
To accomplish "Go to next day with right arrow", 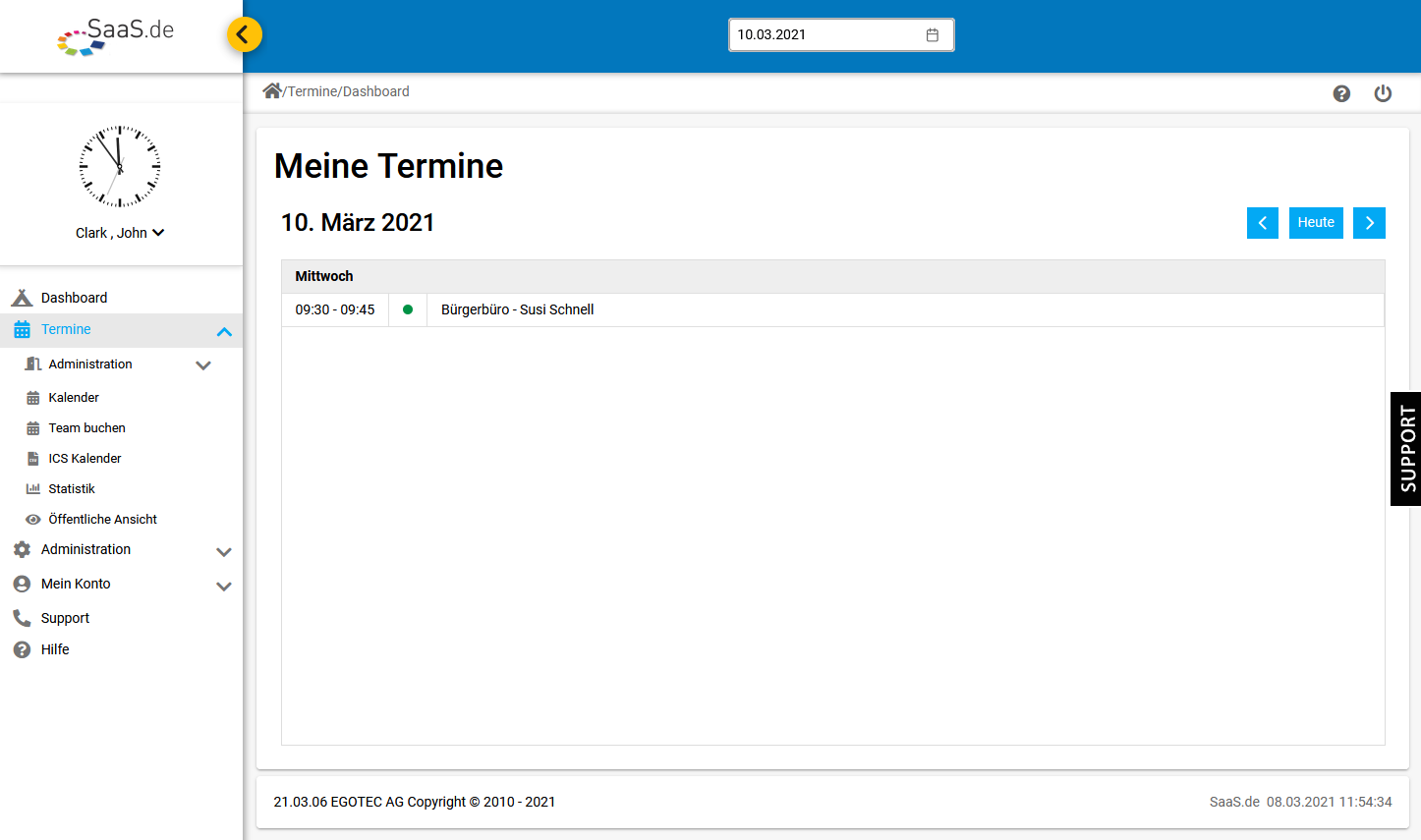I will click(1369, 223).
